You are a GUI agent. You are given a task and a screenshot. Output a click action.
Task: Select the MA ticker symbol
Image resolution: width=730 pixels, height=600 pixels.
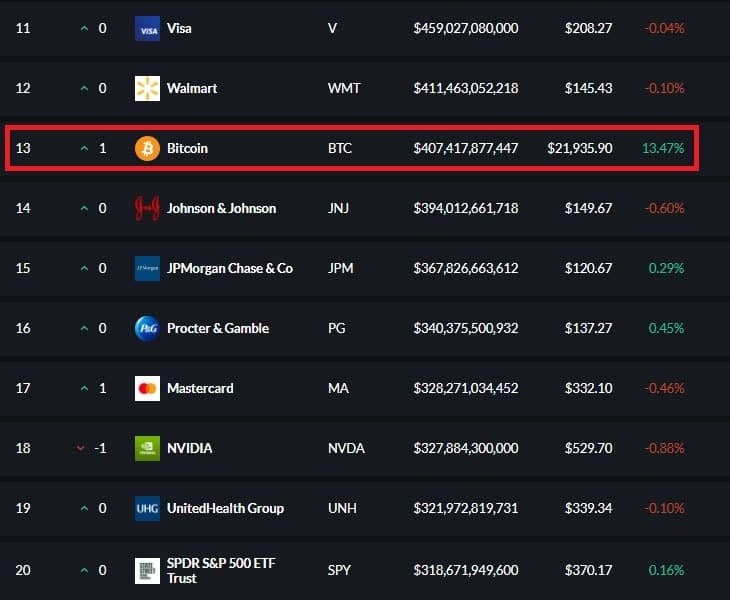(338, 389)
